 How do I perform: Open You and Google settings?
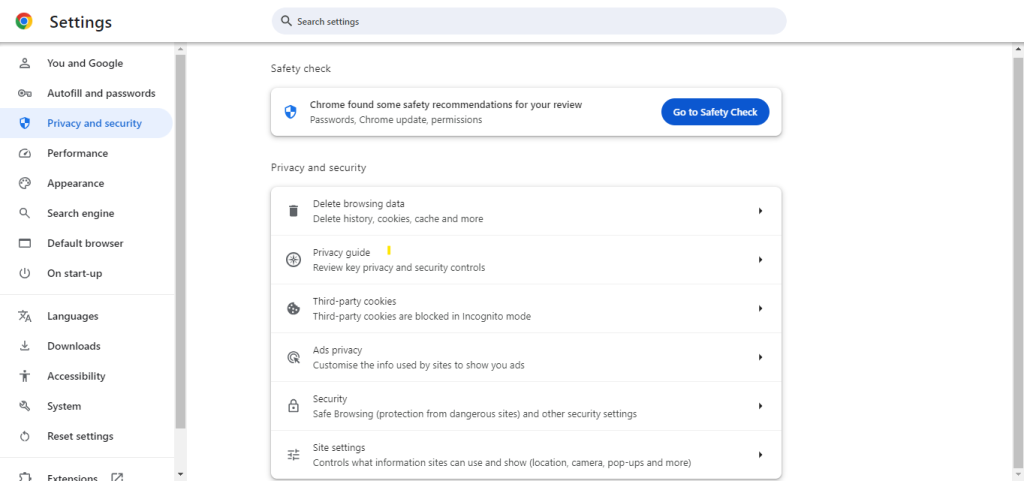(86, 63)
